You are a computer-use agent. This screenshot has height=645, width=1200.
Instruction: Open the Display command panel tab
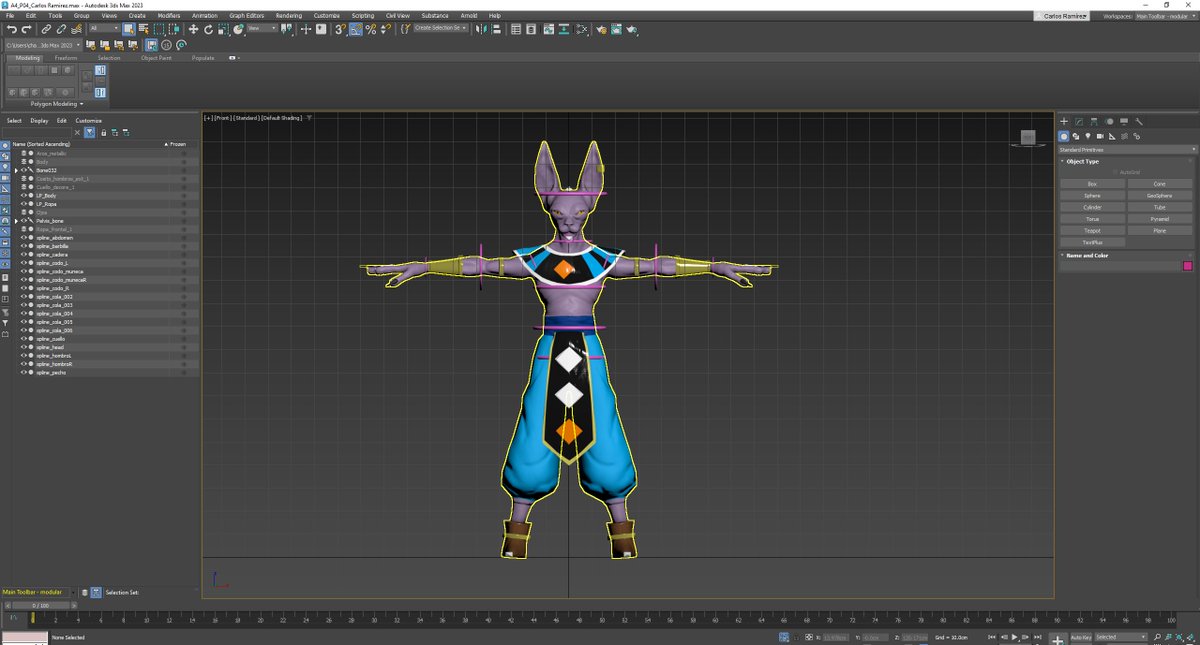(1124, 121)
